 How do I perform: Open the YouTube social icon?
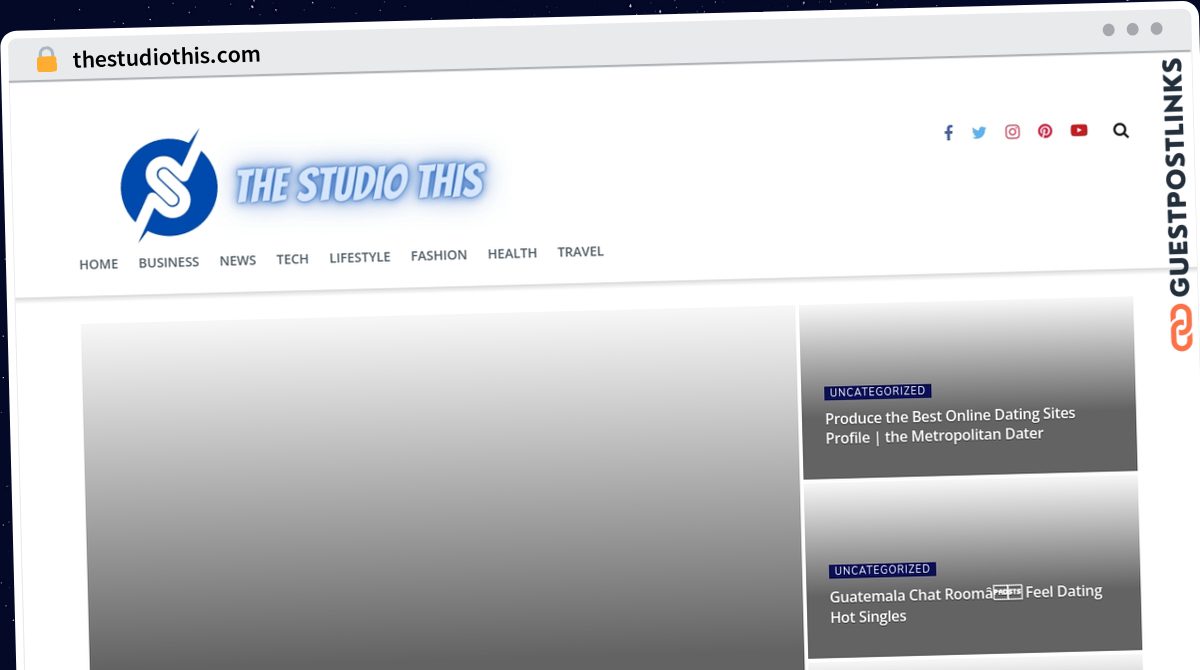pyautogui.click(x=1079, y=130)
